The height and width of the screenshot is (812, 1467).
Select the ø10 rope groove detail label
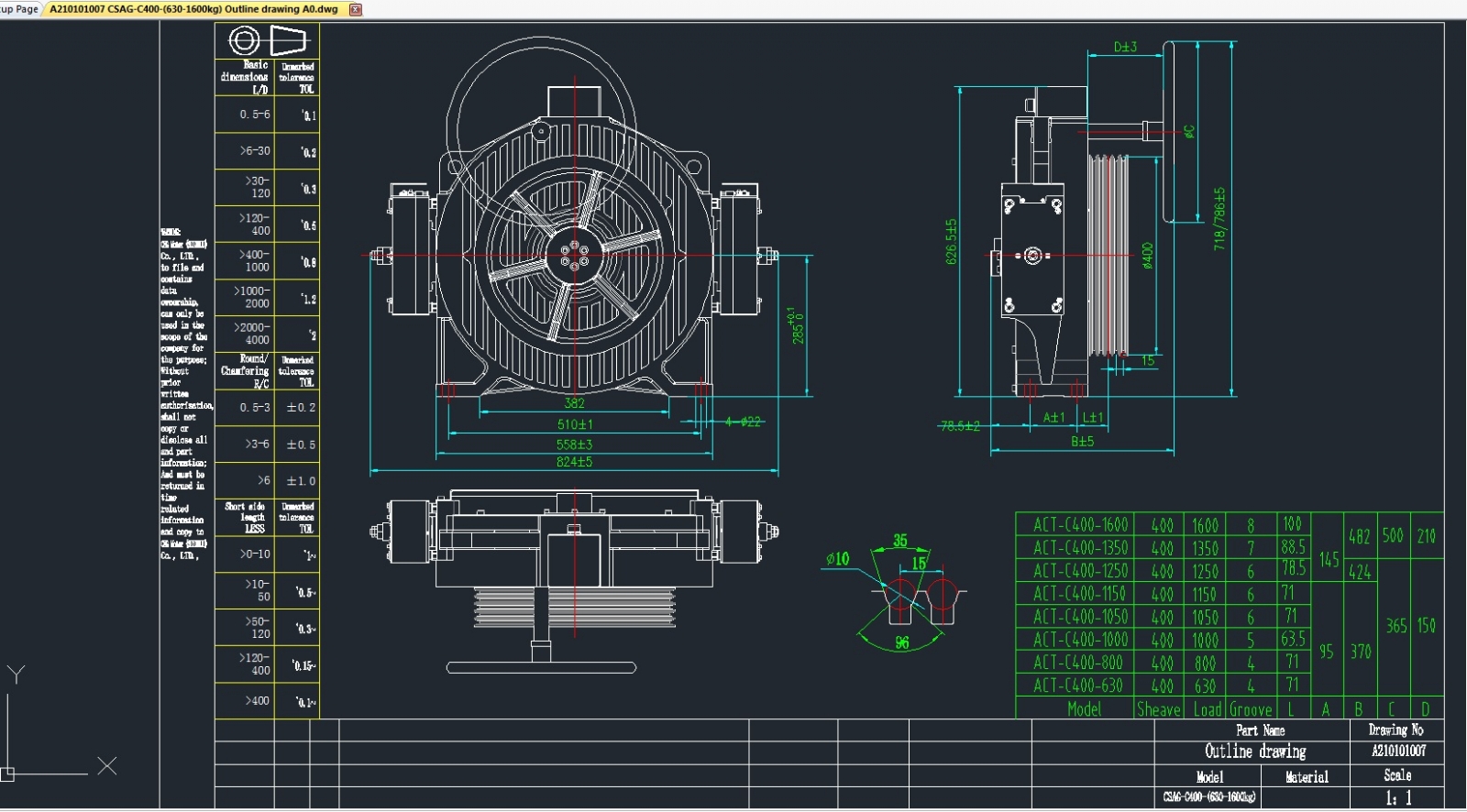pyautogui.click(x=837, y=558)
